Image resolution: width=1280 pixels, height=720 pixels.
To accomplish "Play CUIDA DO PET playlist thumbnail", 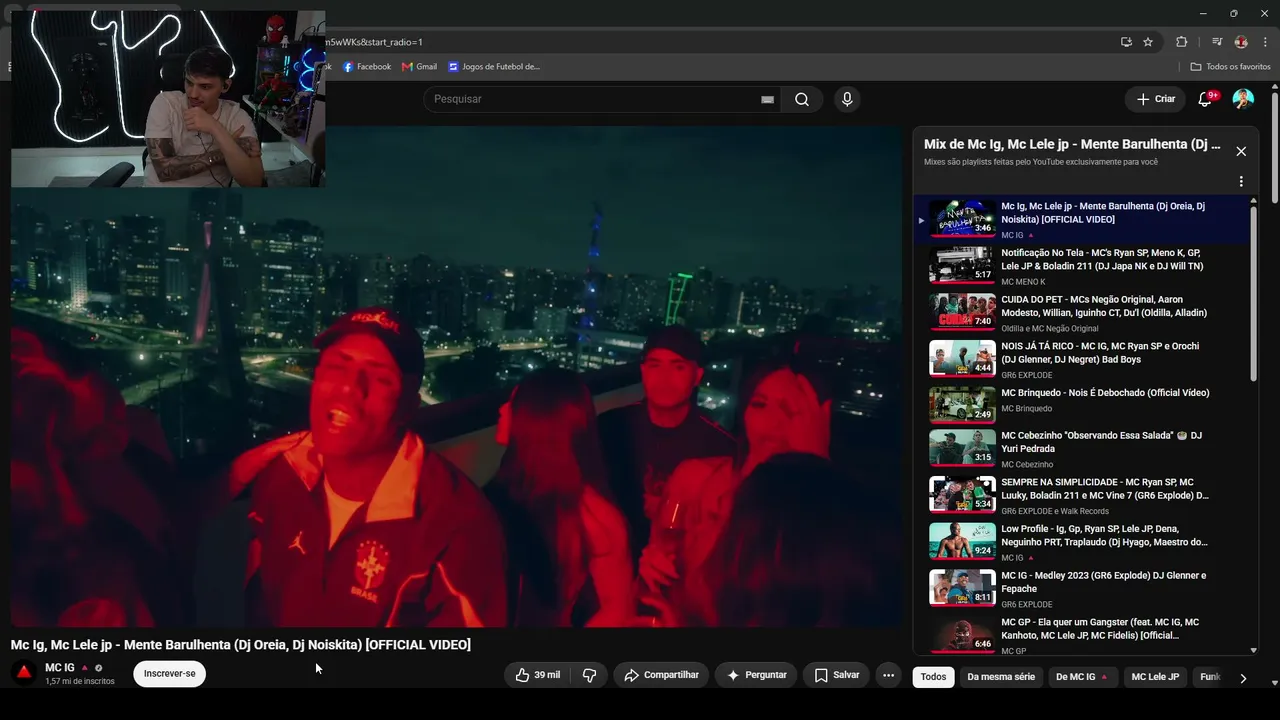I will 962,312.
